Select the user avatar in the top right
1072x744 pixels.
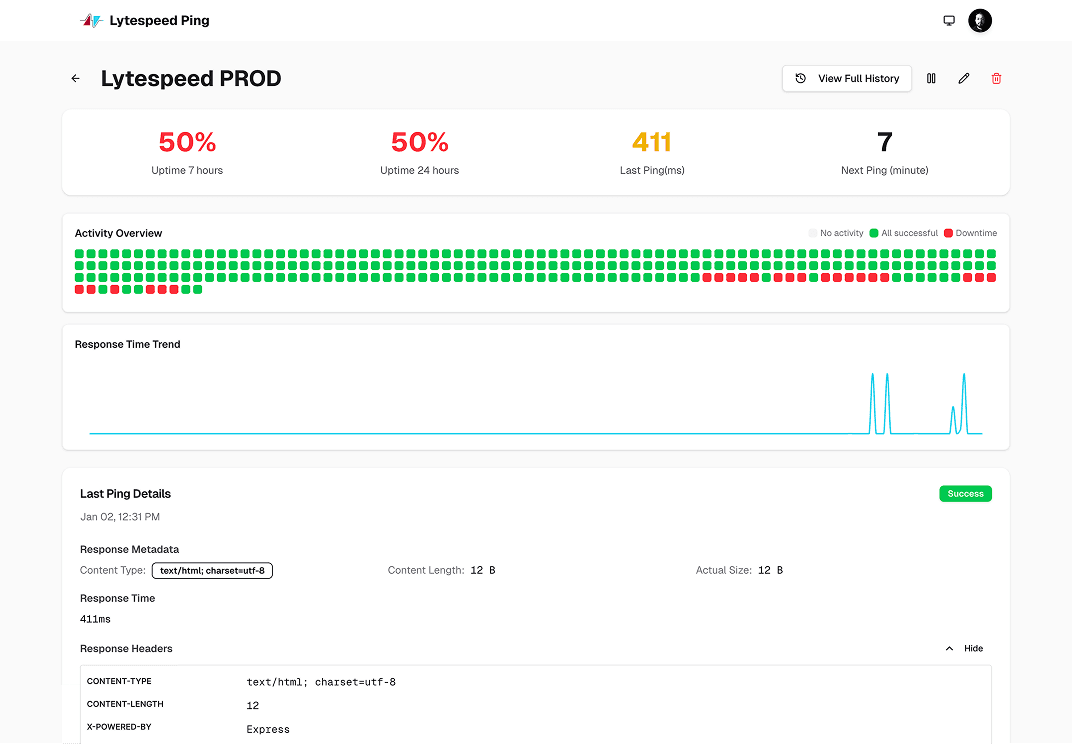coord(979,20)
